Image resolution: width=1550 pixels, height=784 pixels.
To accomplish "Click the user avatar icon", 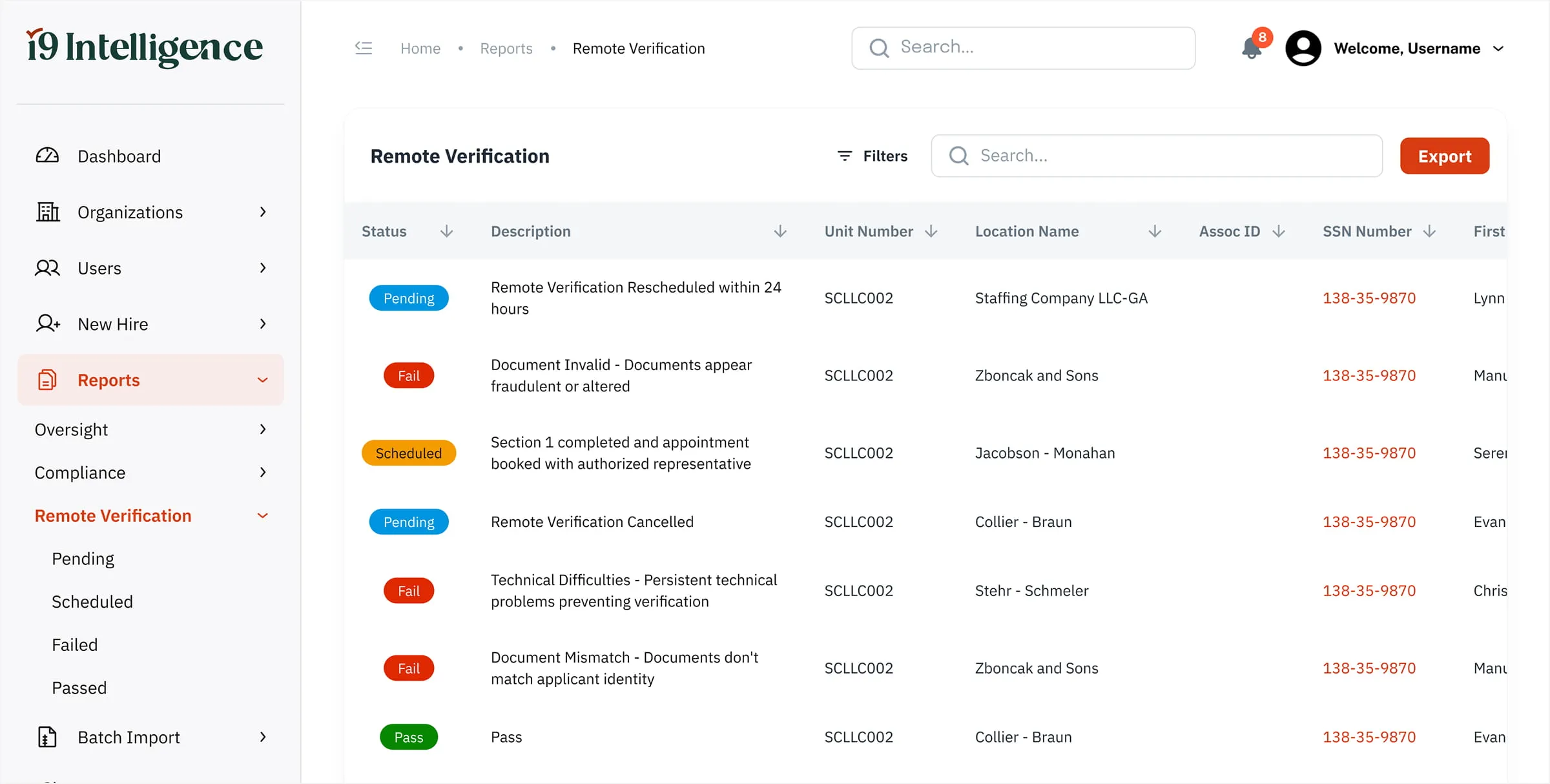I will (x=1303, y=48).
